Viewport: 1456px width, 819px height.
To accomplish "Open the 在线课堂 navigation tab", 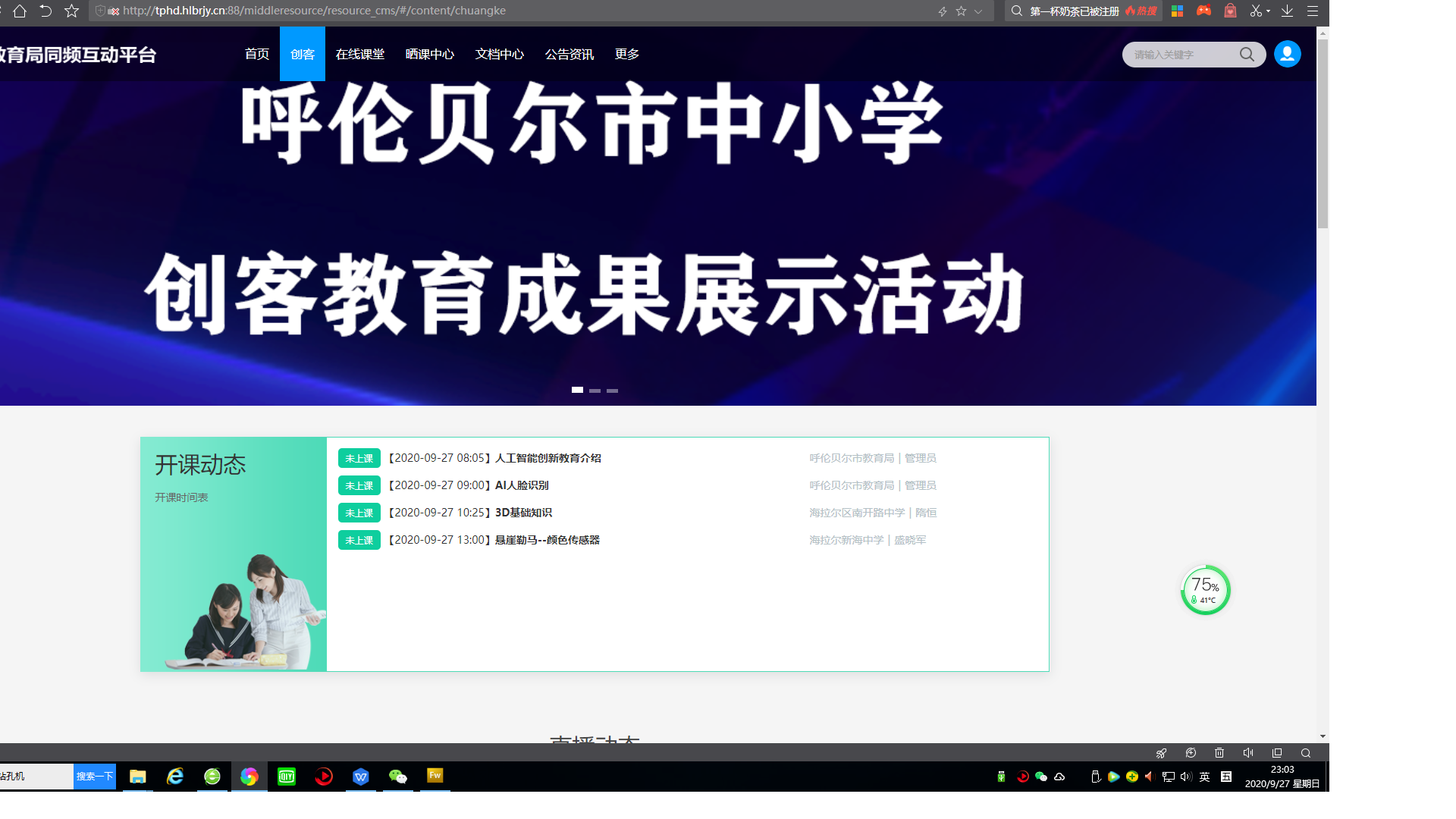I will coord(359,54).
